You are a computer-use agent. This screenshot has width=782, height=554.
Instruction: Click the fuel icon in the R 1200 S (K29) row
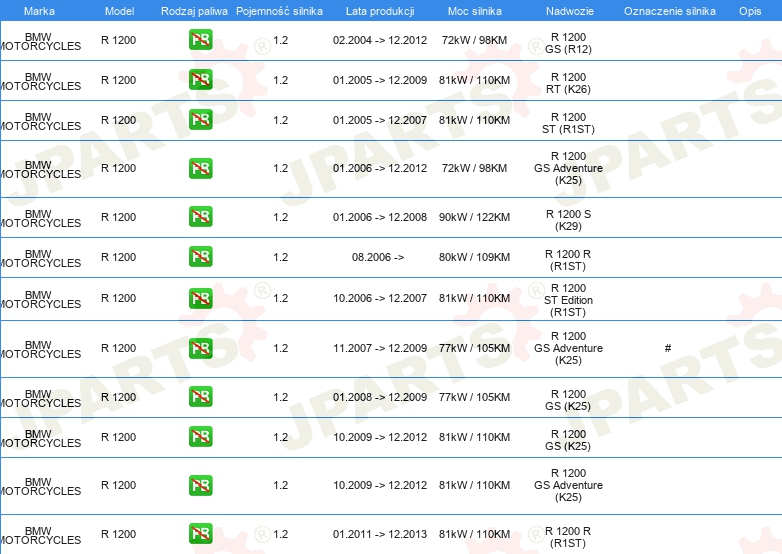pyautogui.click(x=200, y=217)
